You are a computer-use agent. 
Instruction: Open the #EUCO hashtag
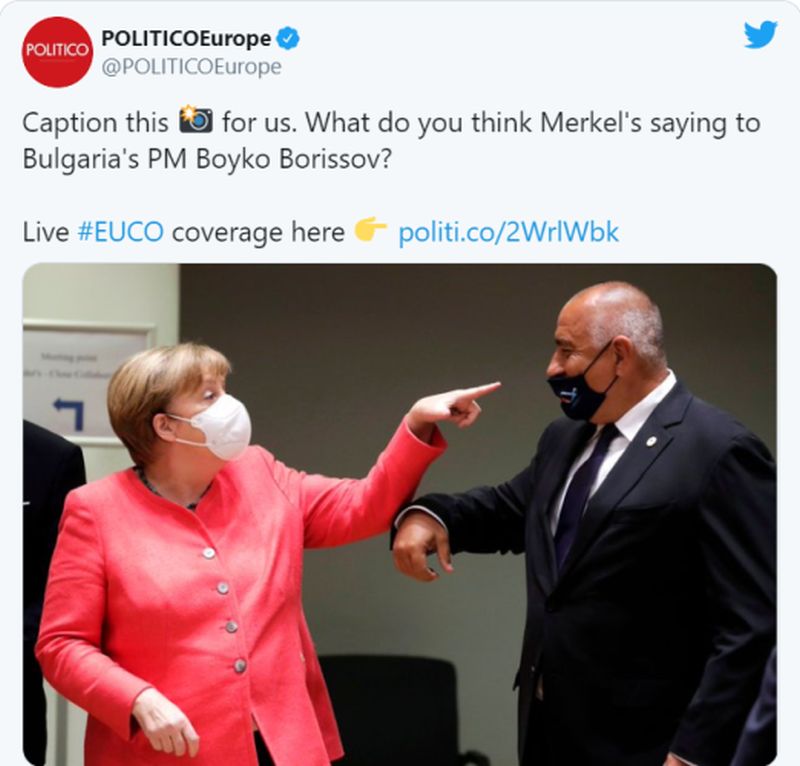120,232
